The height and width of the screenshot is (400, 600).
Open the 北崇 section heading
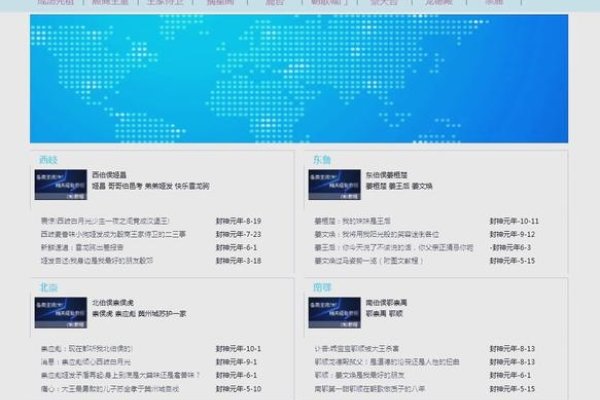click(x=49, y=287)
